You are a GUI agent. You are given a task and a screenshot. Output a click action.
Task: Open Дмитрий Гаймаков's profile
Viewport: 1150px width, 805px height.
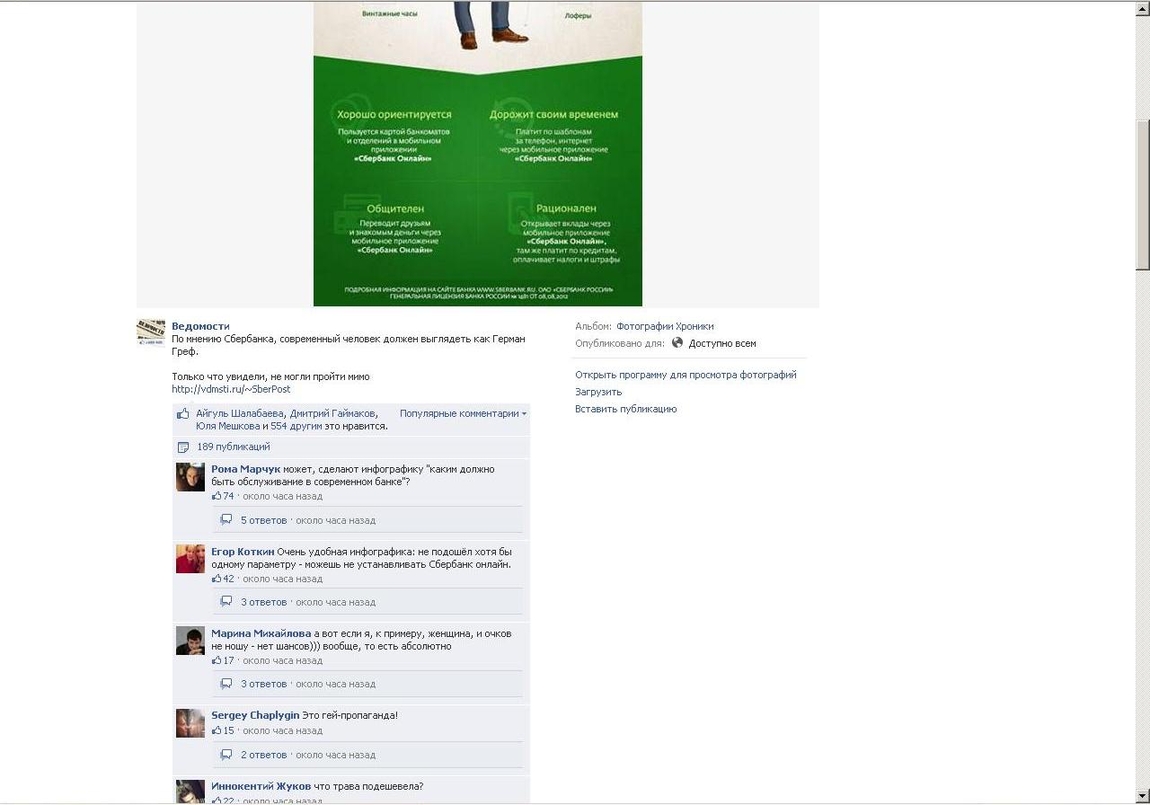point(332,413)
